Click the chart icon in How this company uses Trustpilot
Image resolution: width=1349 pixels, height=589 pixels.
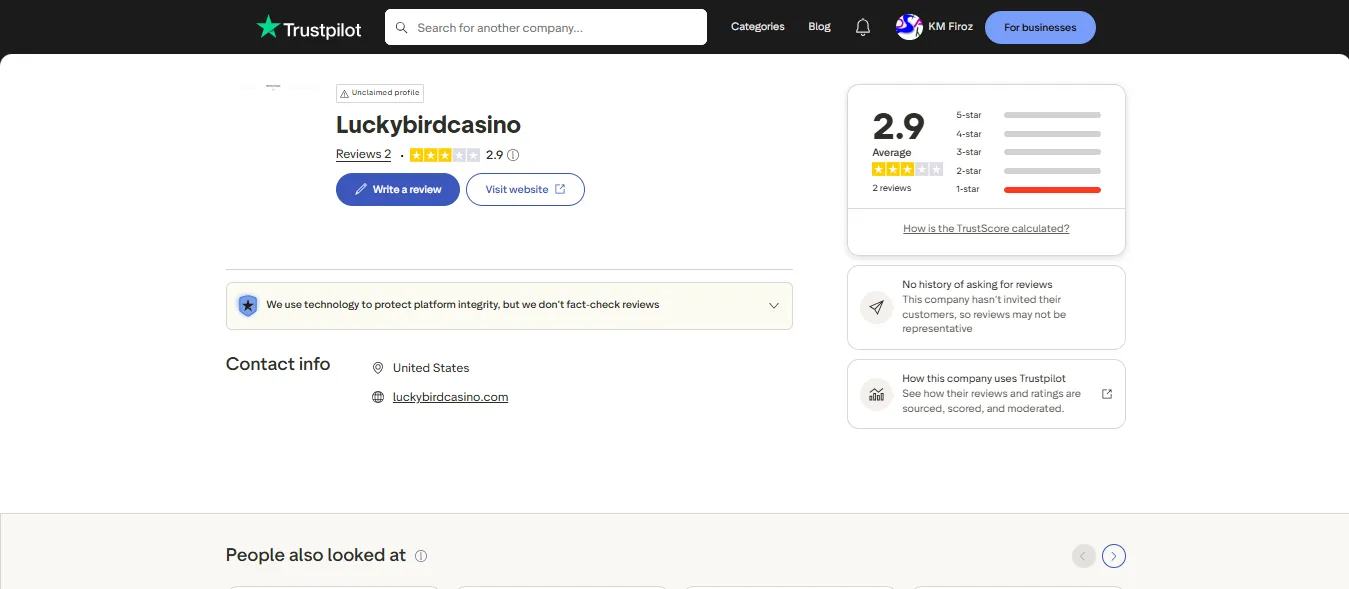point(877,394)
